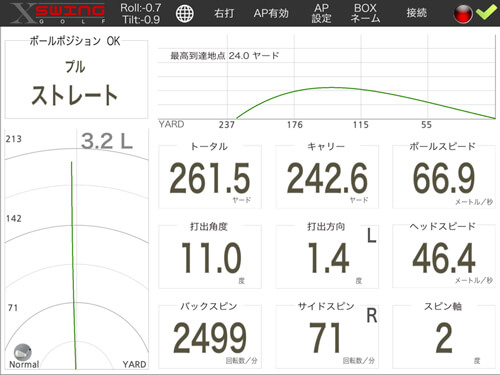Toggle AP有効 enable option
500x375 pixels.
[x=271, y=13]
